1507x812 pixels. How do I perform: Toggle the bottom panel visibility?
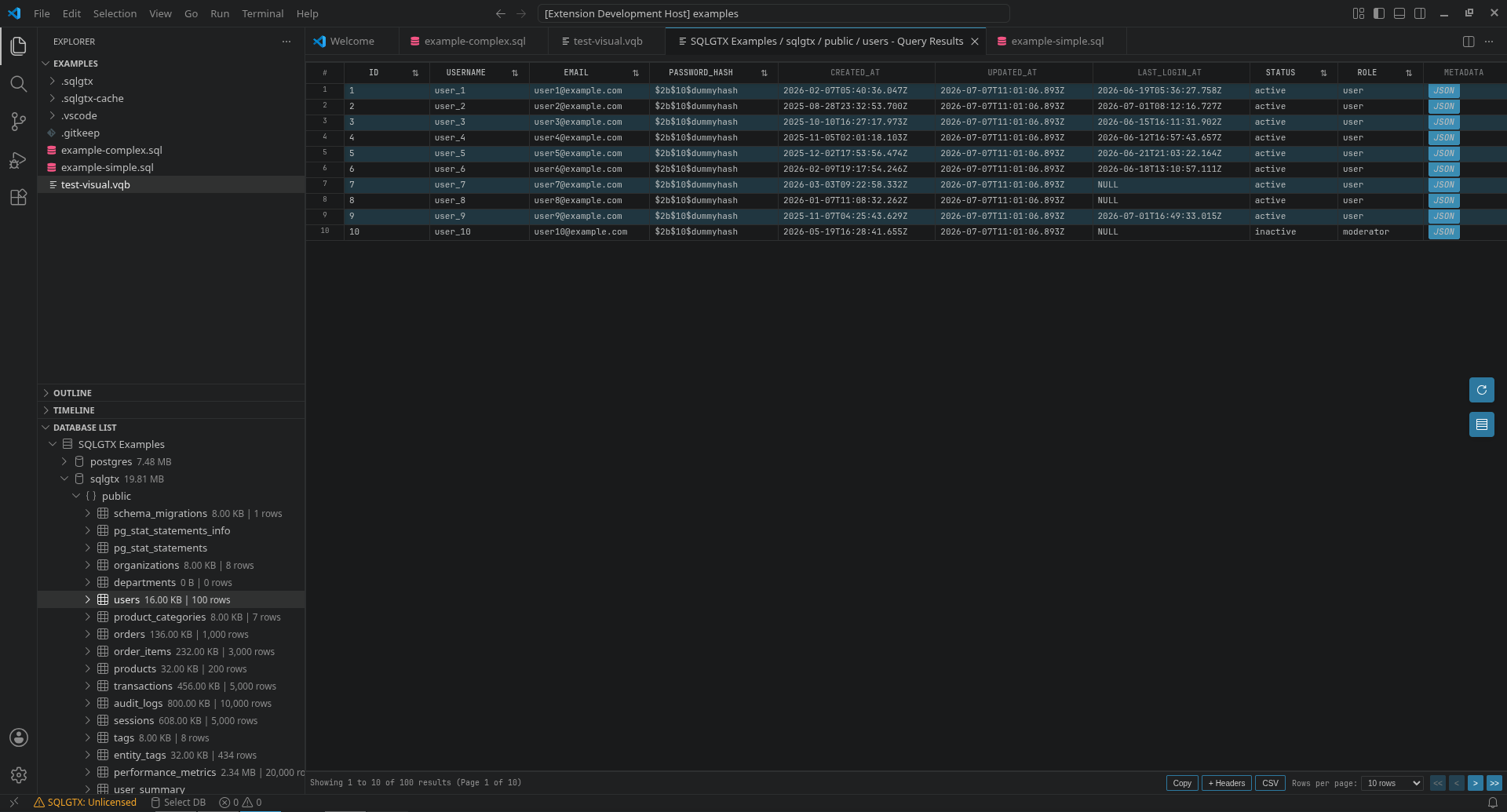pos(1399,13)
